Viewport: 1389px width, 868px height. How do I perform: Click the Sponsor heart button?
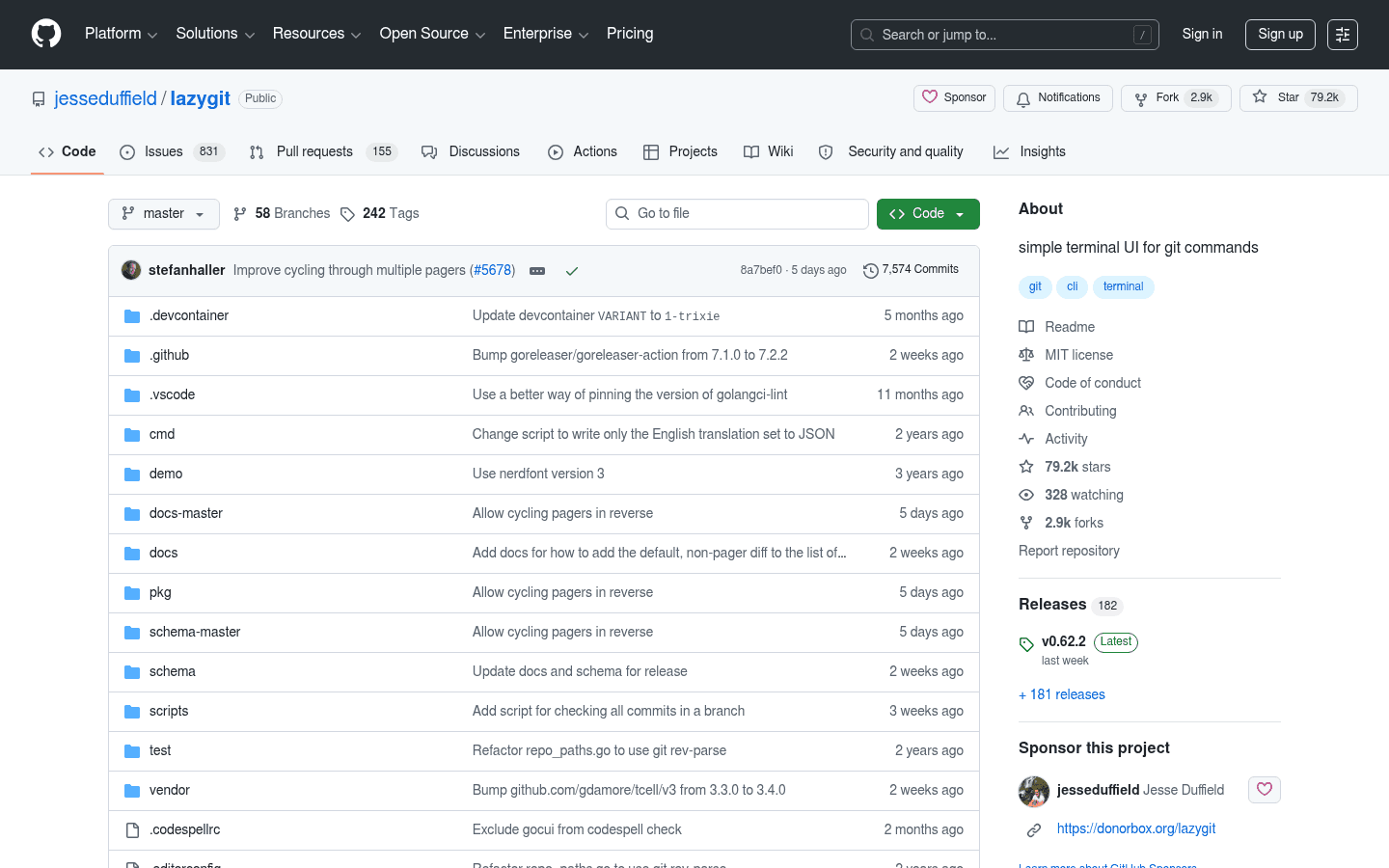coord(955,98)
